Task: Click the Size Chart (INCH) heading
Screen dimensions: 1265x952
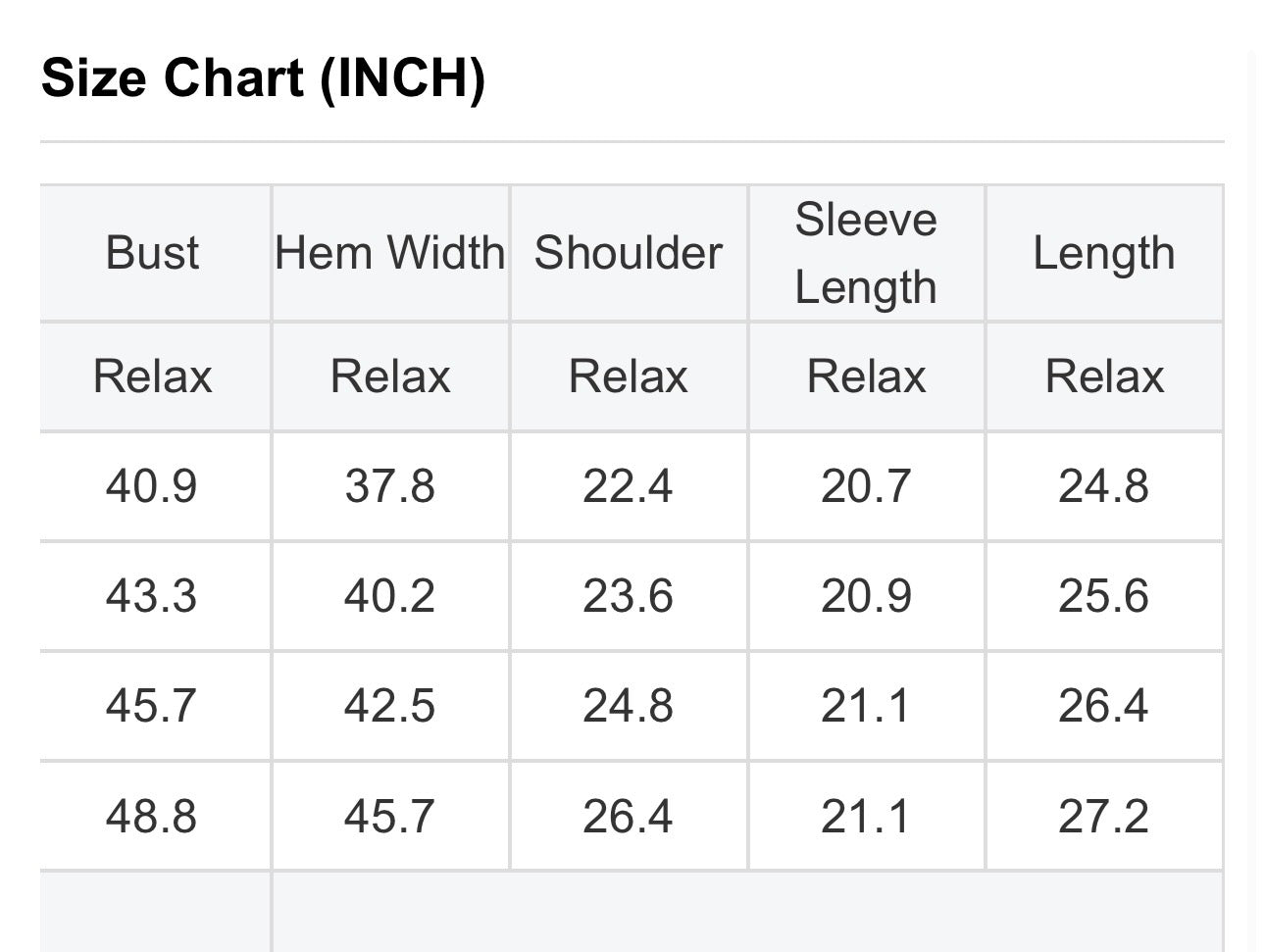Action: click(263, 77)
